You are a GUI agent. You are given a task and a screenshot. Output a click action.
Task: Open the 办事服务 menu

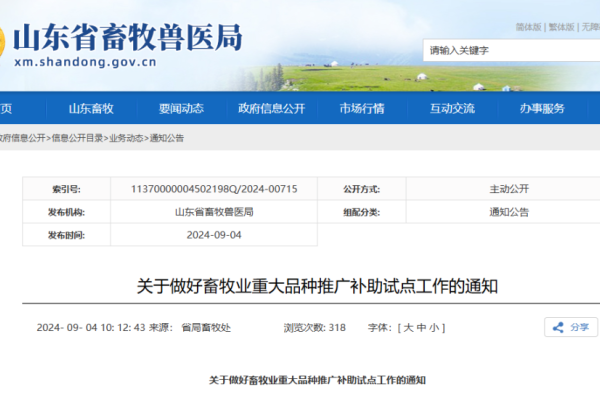click(542, 108)
